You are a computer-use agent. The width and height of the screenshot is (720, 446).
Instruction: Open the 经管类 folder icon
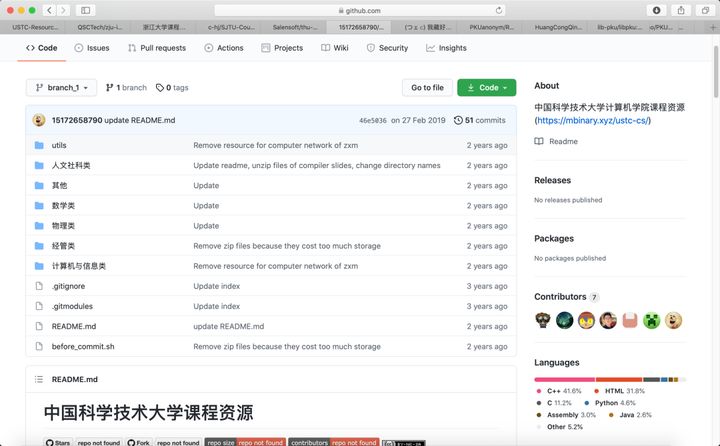tap(39, 246)
